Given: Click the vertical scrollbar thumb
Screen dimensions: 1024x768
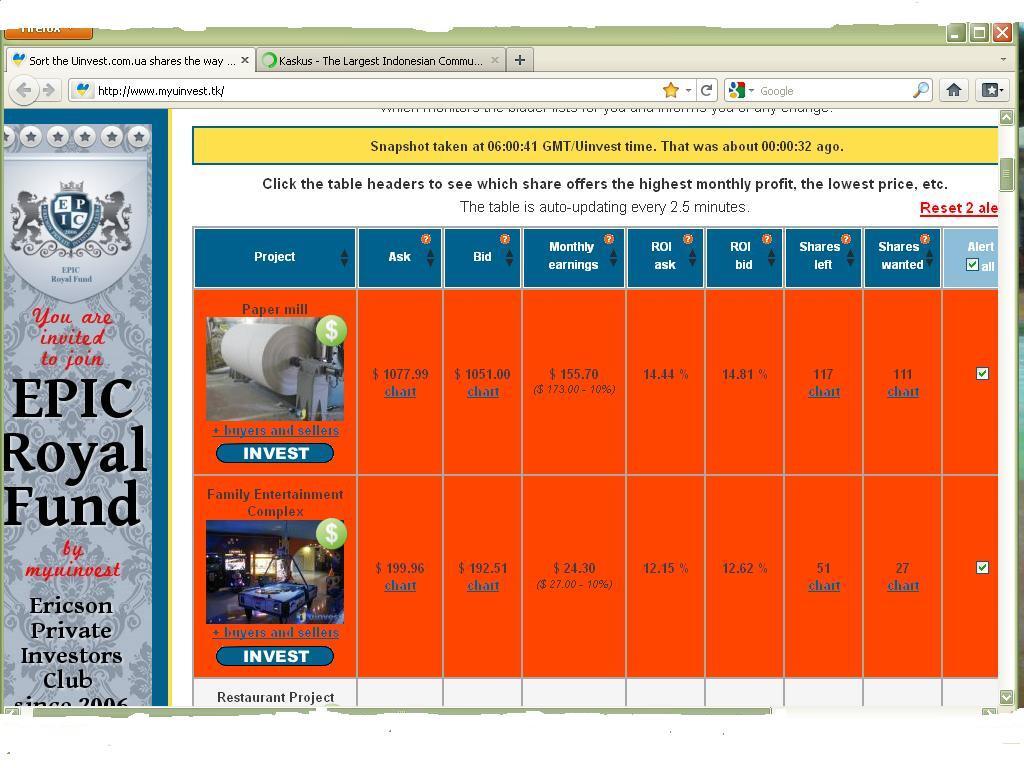Looking at the screenshot, I should [x=1006, y=174].
